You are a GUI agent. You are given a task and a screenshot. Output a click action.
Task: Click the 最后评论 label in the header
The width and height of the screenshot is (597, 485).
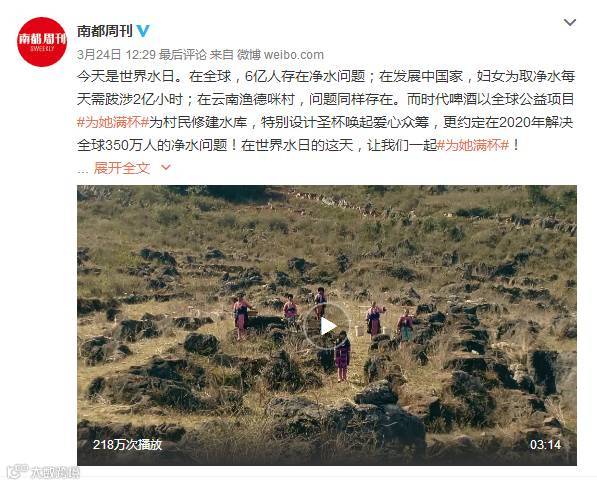point(183,55)
